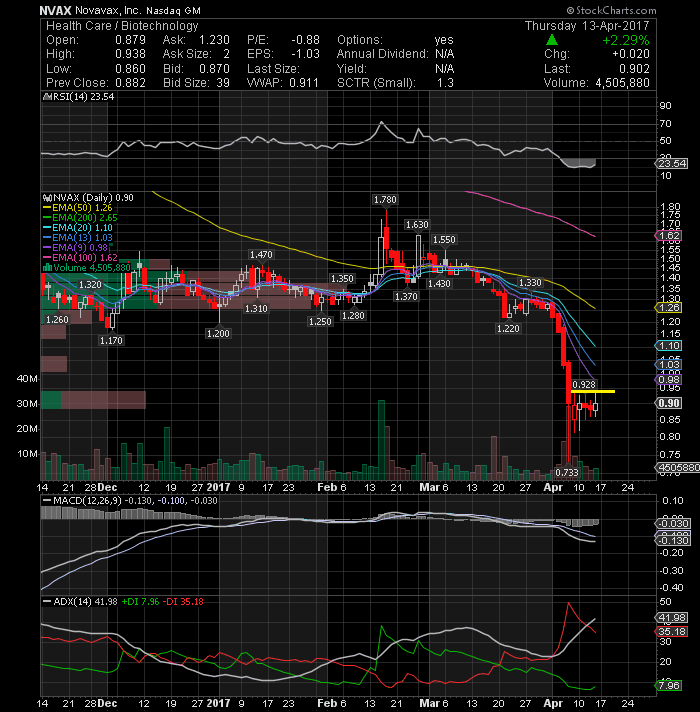Click the 41.98 ADX axis tag
The width and height of the screenshot is (700, 712).
coord(671,618)
